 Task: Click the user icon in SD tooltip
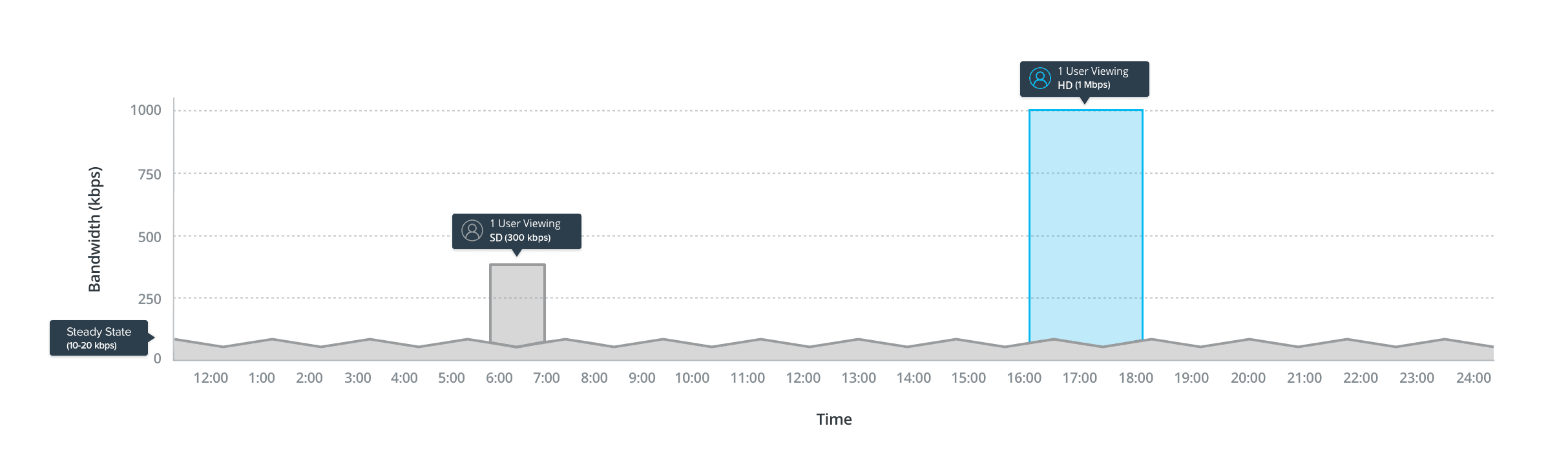click(x=472, y=230)
